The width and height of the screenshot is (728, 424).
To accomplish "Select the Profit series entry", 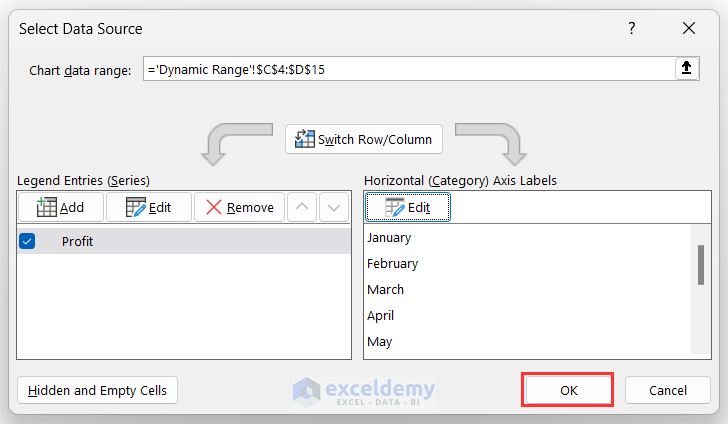I will pos(78,241).
